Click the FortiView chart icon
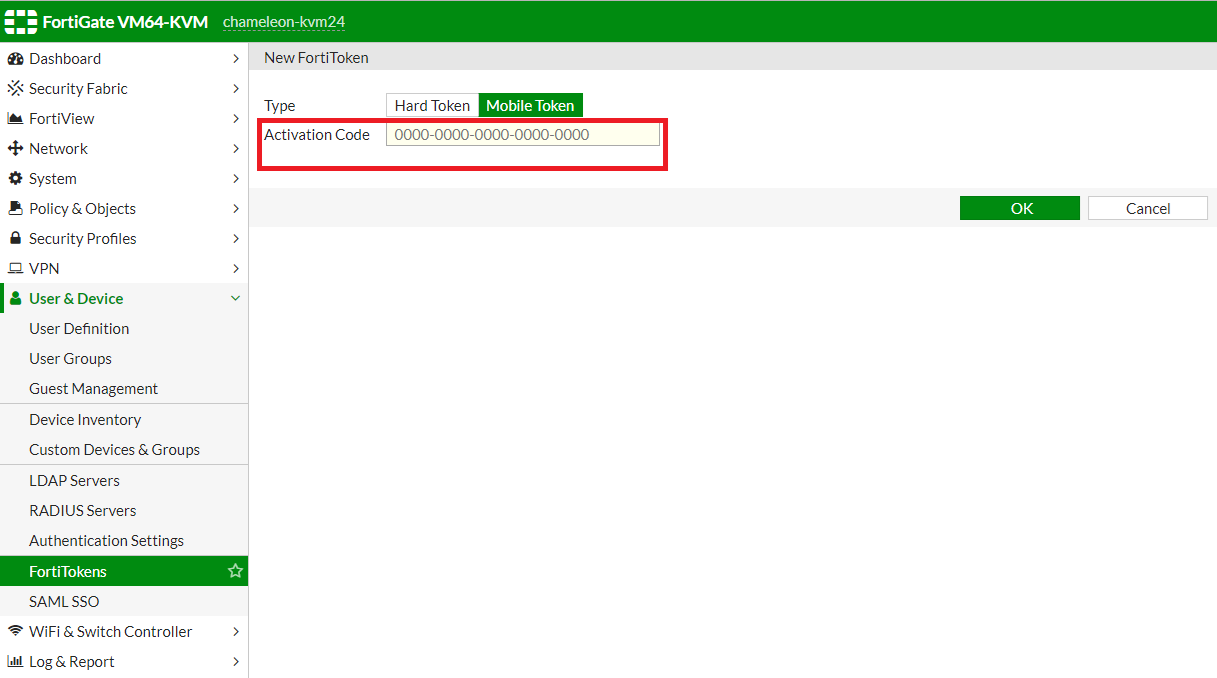 [15, 119]
